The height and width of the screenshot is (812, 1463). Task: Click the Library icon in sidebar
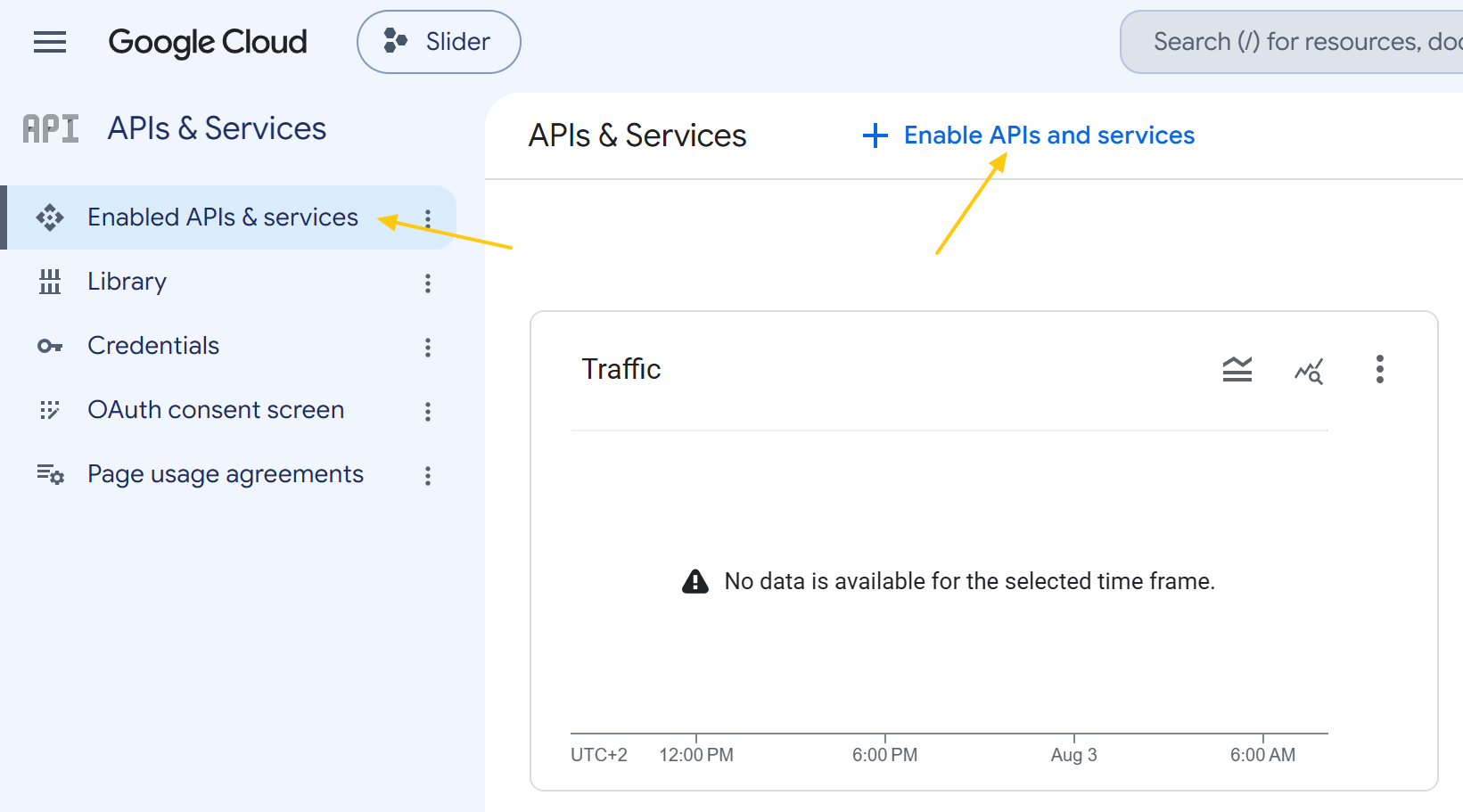pyautogui.click(x=50, y=282)
